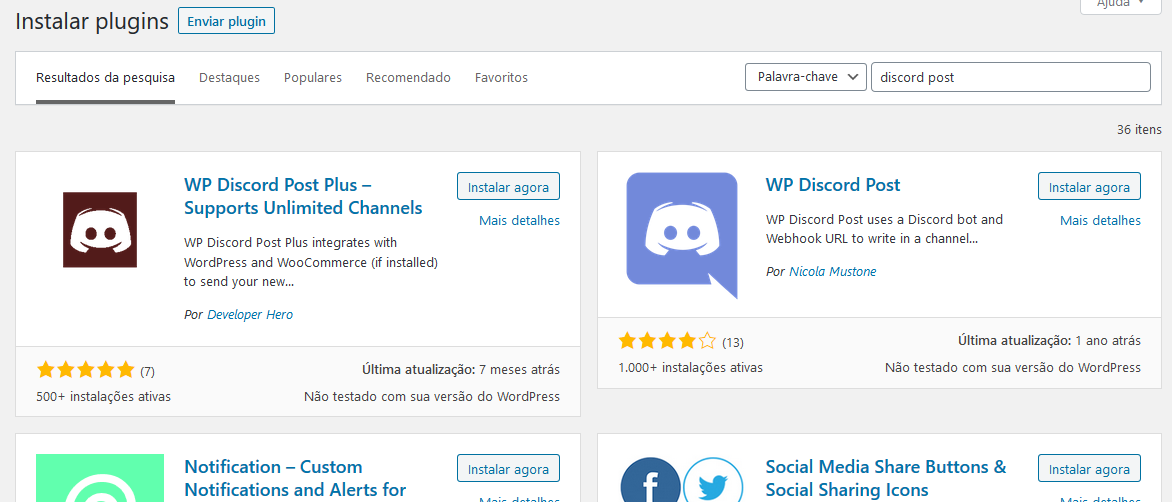The image size is (1172, 502).
Task: Install the Notification plugin now
Action: (x=508, y=468)
